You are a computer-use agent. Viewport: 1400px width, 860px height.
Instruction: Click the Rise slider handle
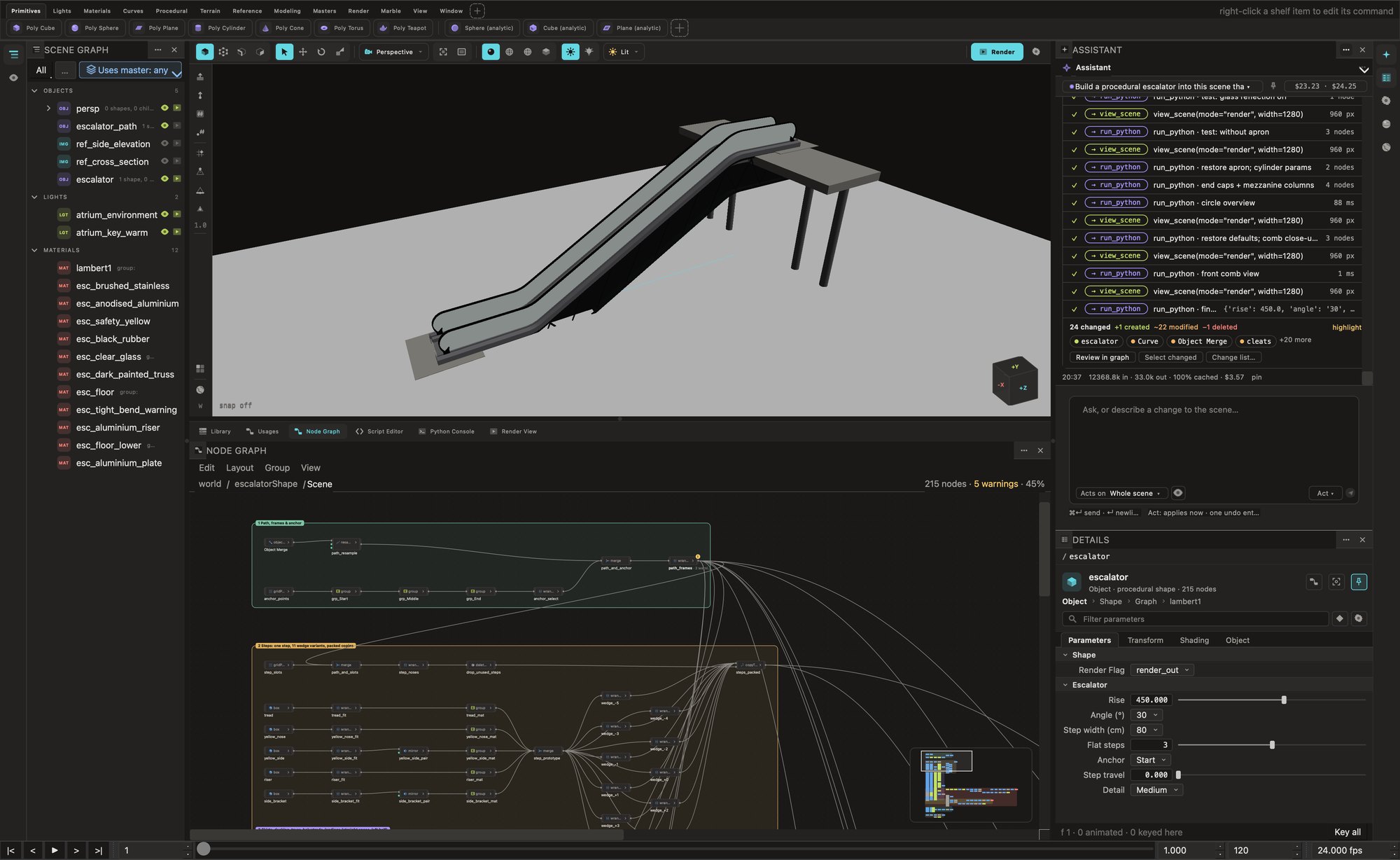(1284, 700)
